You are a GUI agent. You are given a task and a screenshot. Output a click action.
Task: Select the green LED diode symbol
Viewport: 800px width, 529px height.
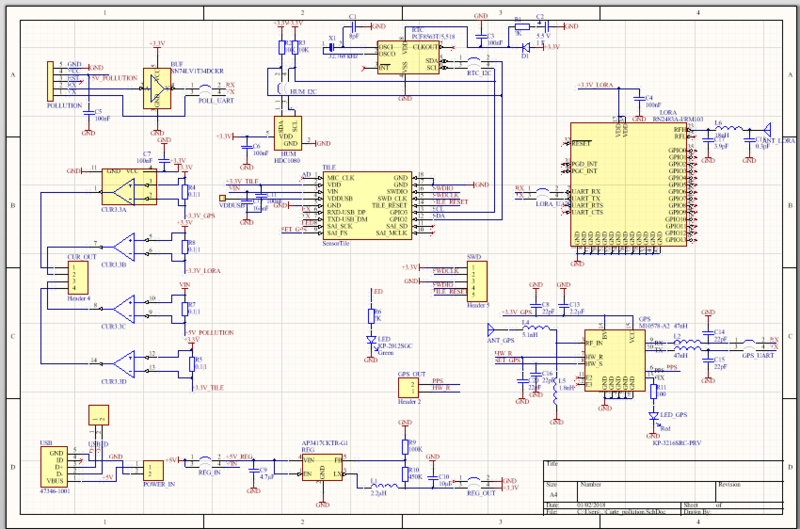[x=372, y=340]
